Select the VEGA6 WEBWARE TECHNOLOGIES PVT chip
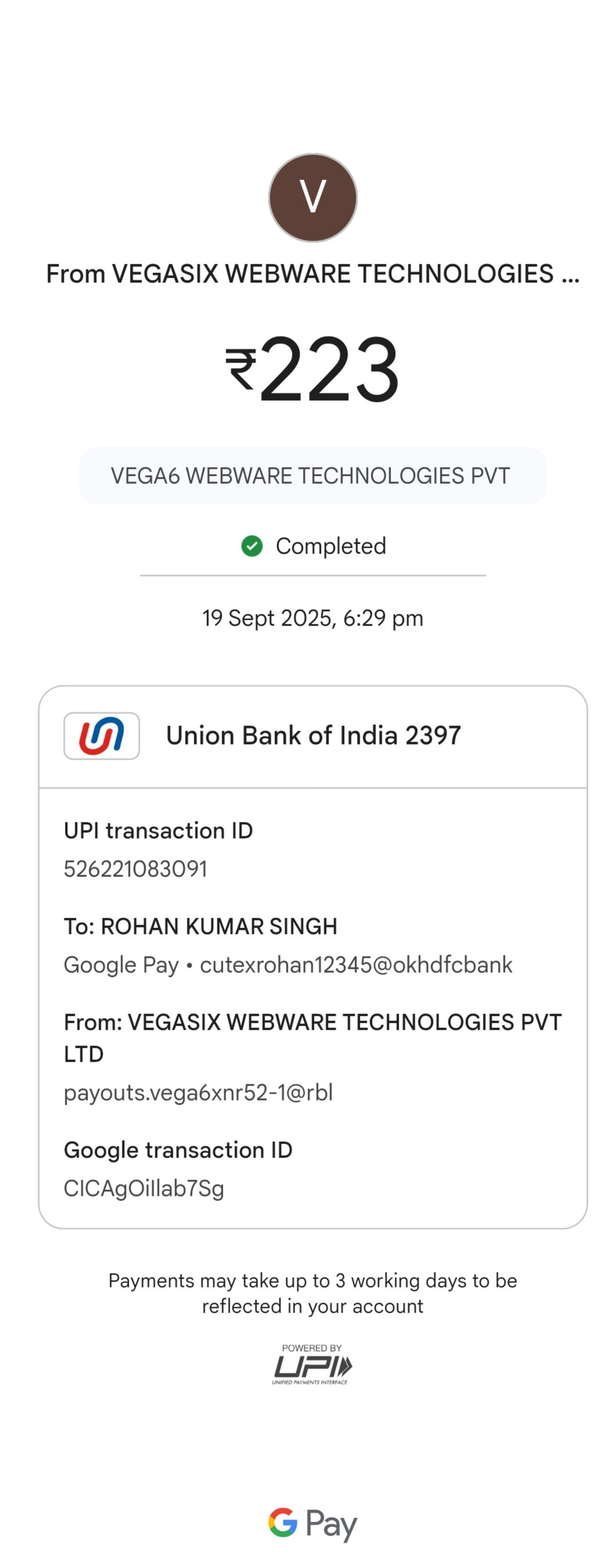Viewport: 606px width, 1568px height. [312, 476]
